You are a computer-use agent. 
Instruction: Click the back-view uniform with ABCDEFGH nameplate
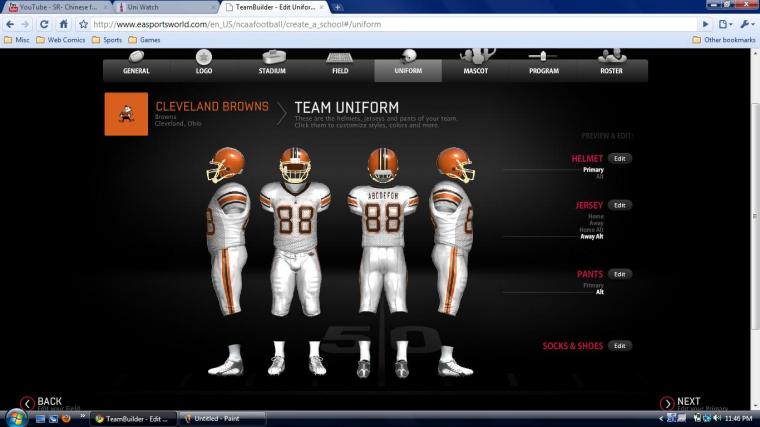(x=383, y=262)
